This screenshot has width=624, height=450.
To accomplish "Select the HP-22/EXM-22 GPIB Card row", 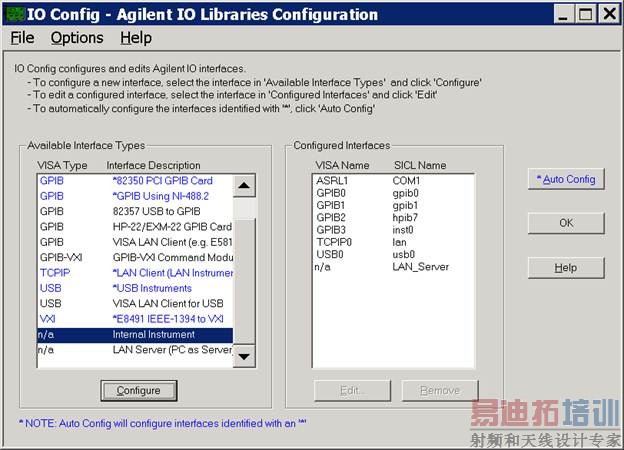I will click(x=135, y=227).
